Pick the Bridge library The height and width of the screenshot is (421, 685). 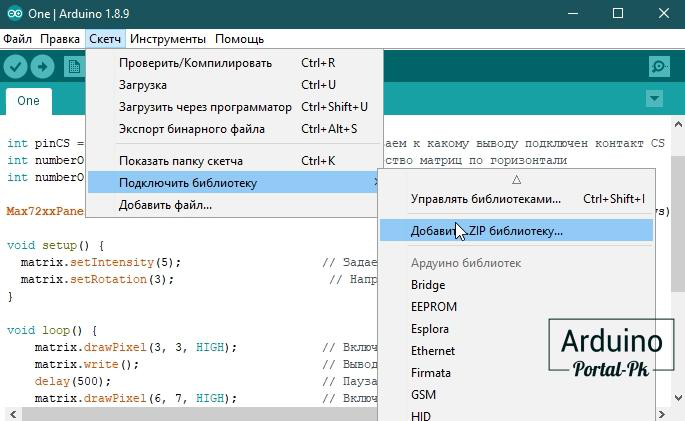coord(516,285)
